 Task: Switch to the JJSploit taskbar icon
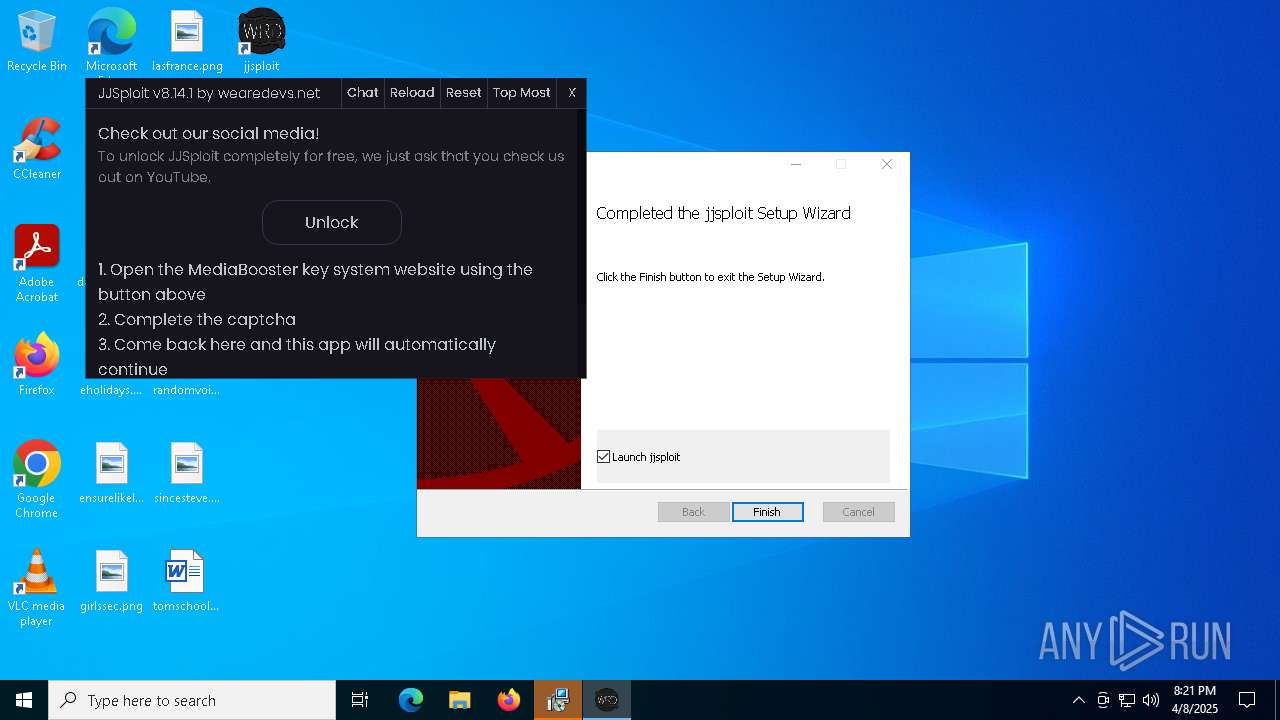(x=607, y=700)
